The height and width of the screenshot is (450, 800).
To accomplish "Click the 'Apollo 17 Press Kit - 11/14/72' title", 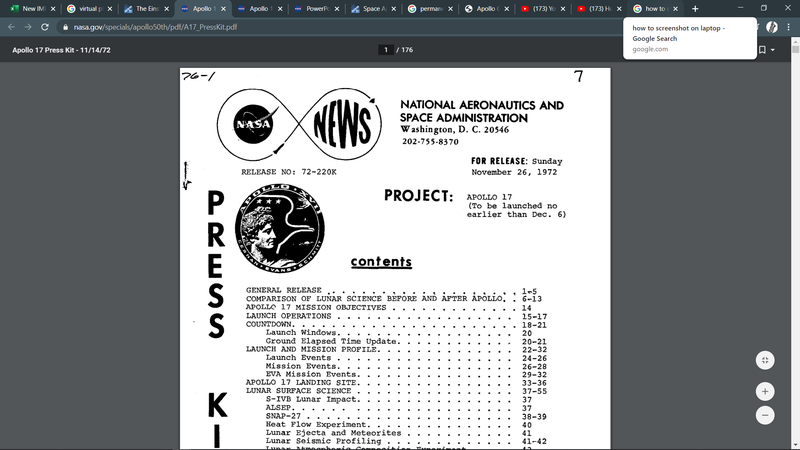I will point(61,50).
